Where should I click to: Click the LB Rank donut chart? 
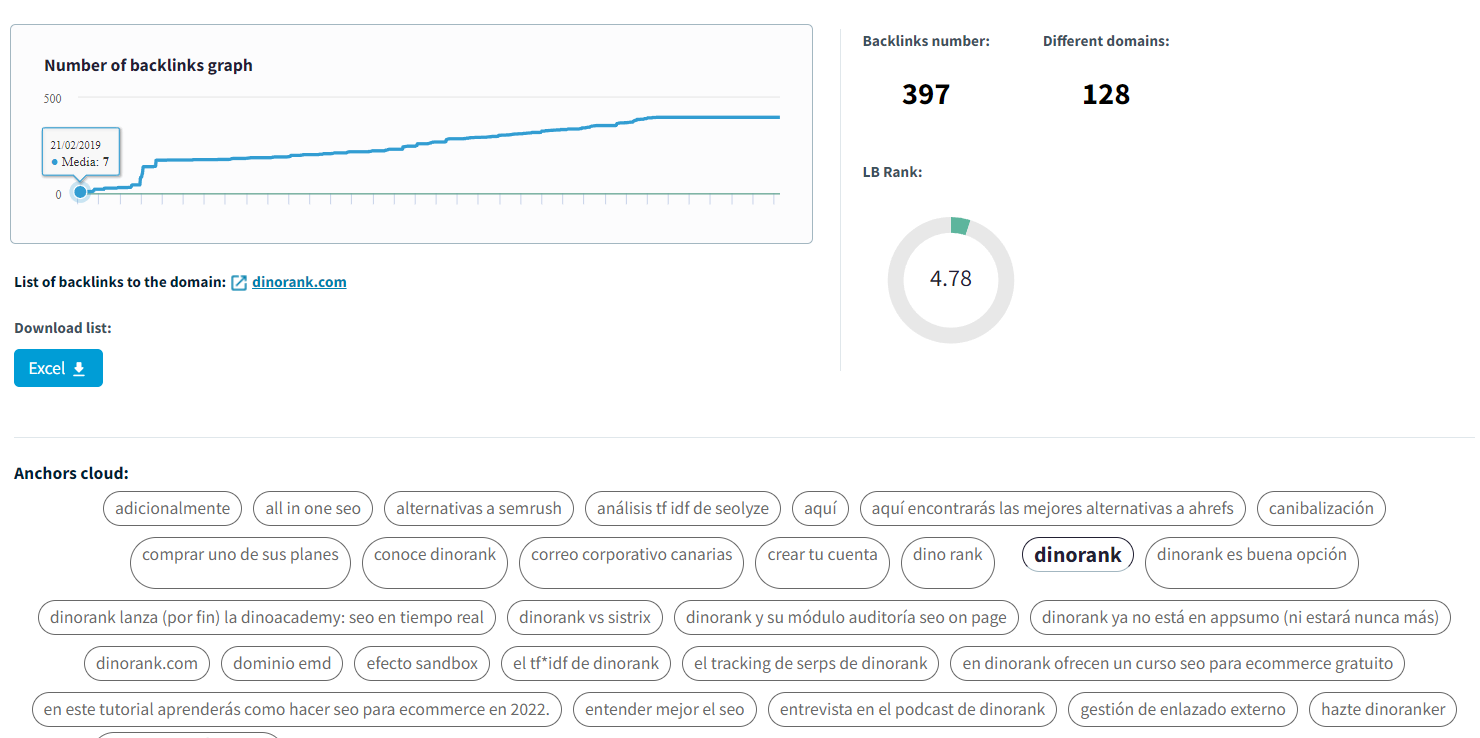(950, 279)
